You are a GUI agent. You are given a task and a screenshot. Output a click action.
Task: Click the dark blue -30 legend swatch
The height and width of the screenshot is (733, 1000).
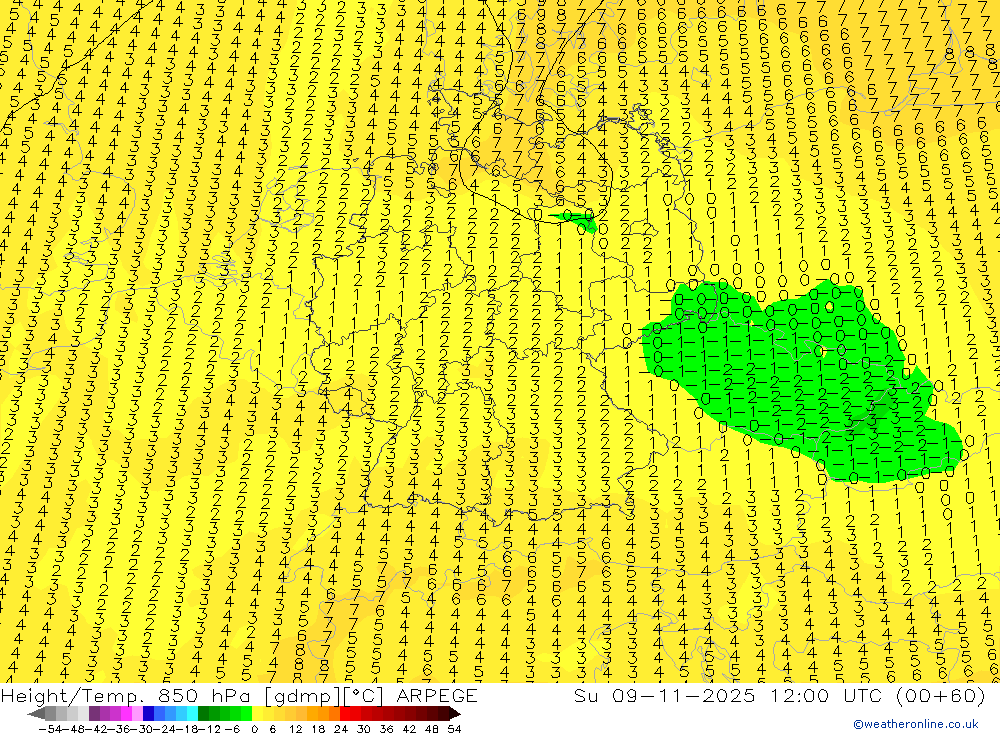coord(148,713)
